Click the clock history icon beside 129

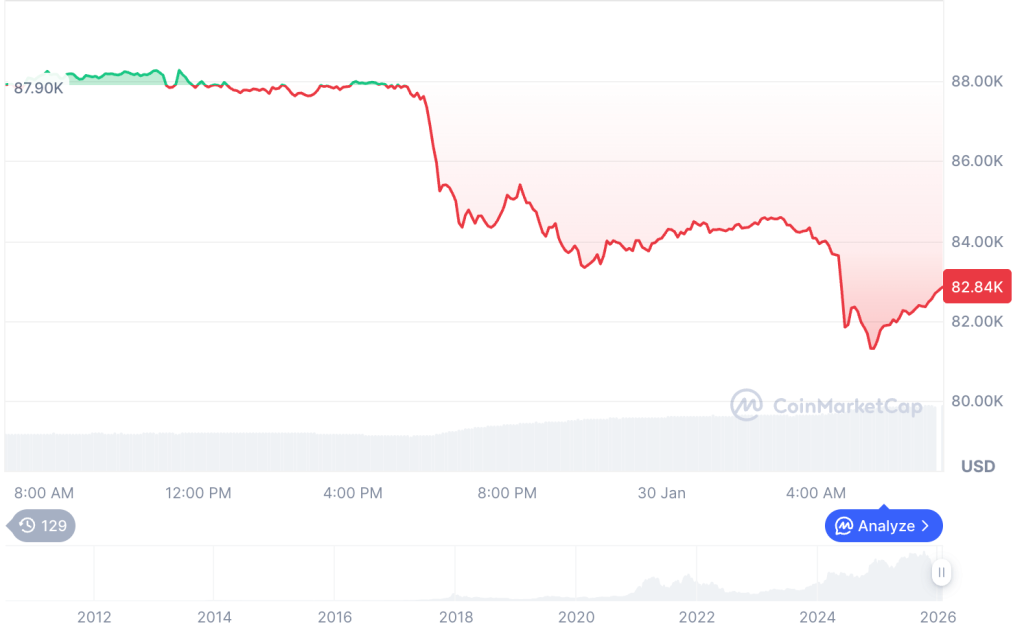27,525
